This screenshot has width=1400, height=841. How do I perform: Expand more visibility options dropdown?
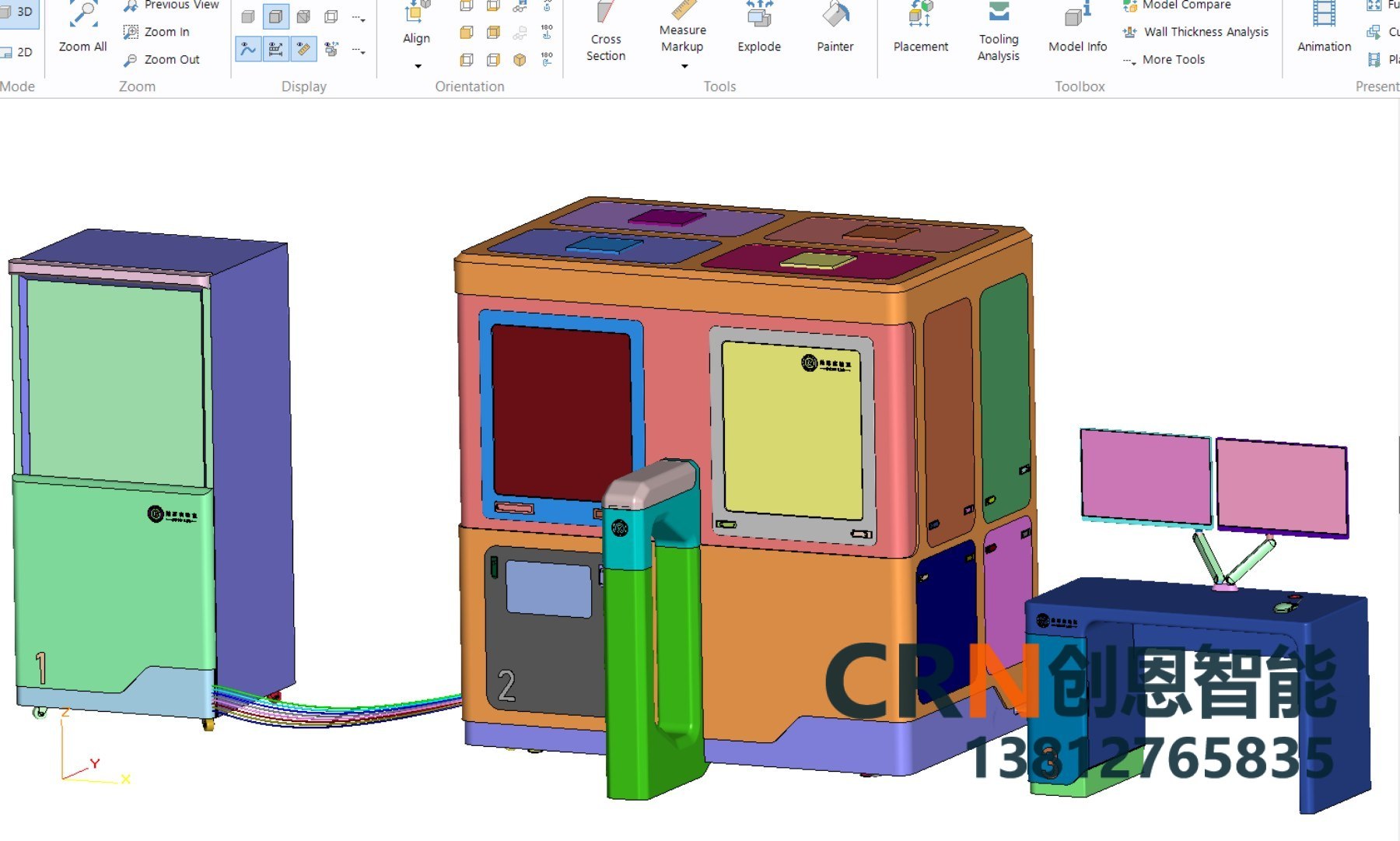click(x=359, y=51)
